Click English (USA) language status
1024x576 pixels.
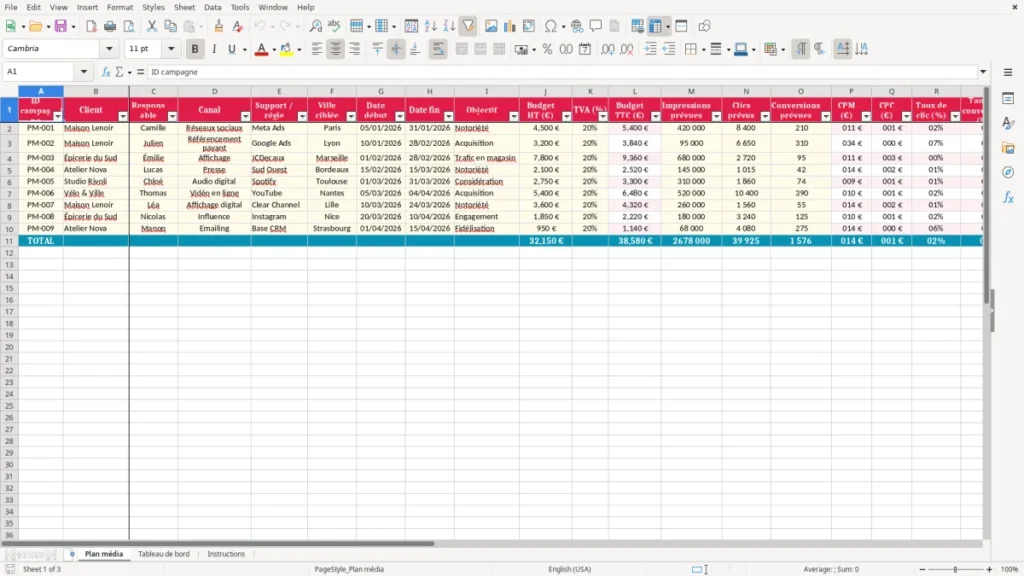click(569, 569)
